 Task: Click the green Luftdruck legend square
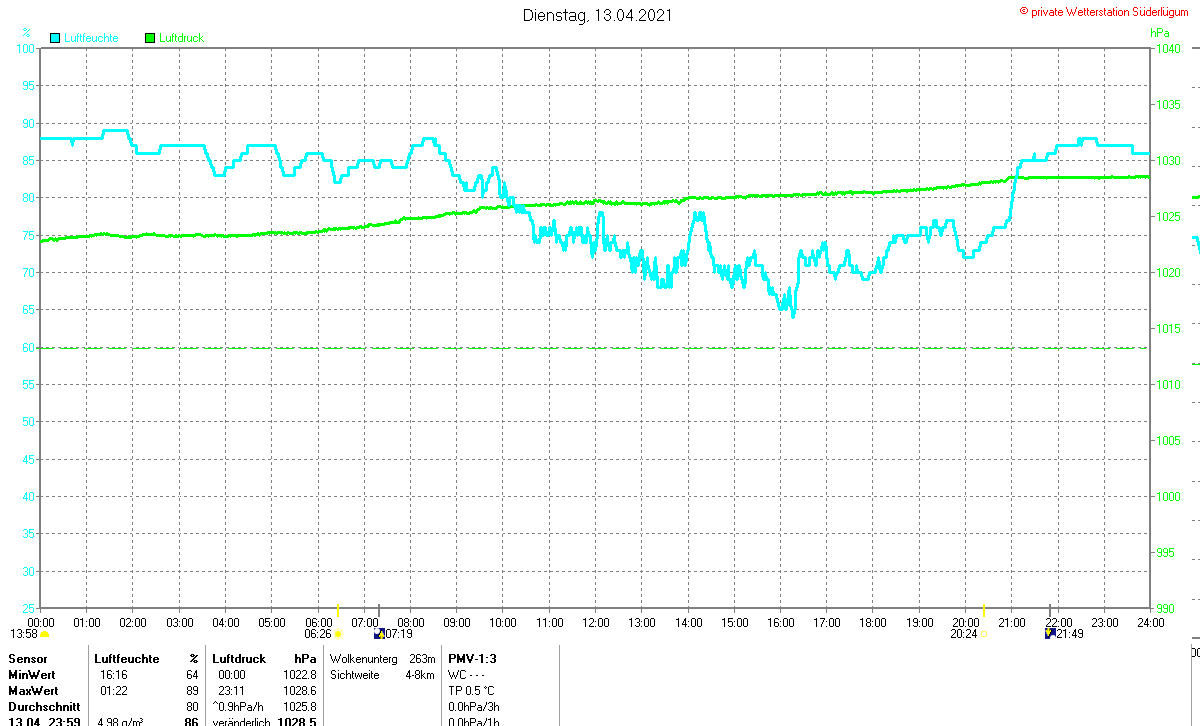150,38
